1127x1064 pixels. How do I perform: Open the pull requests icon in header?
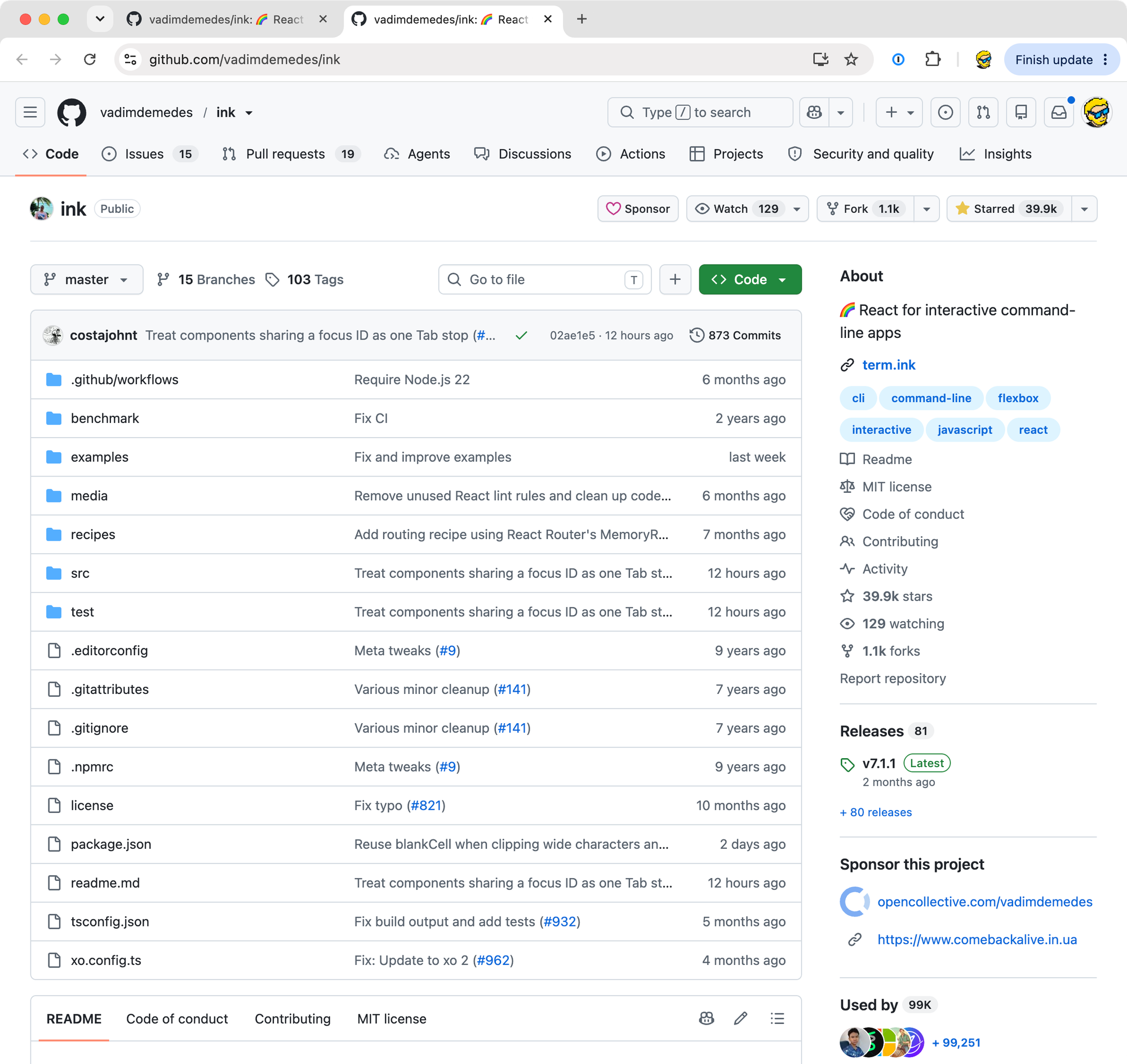(983, 112)
